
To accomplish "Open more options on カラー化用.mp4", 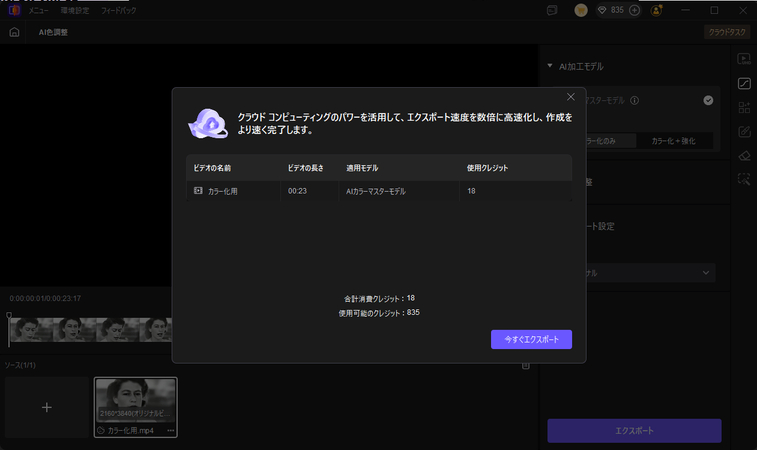I will coord(170,430).
